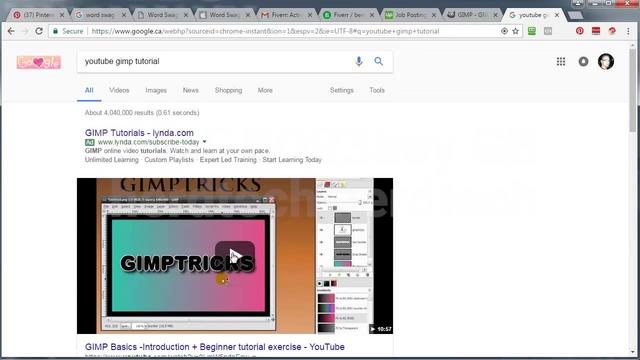Open 'GIMP Tutorials - lynda.com' ad link

click(139, 133)
